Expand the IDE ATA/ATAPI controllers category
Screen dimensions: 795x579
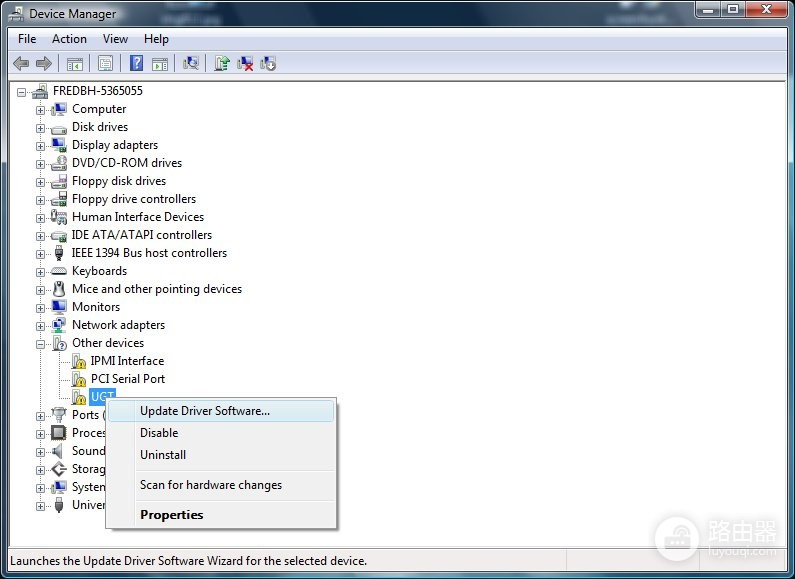point(40,236)
